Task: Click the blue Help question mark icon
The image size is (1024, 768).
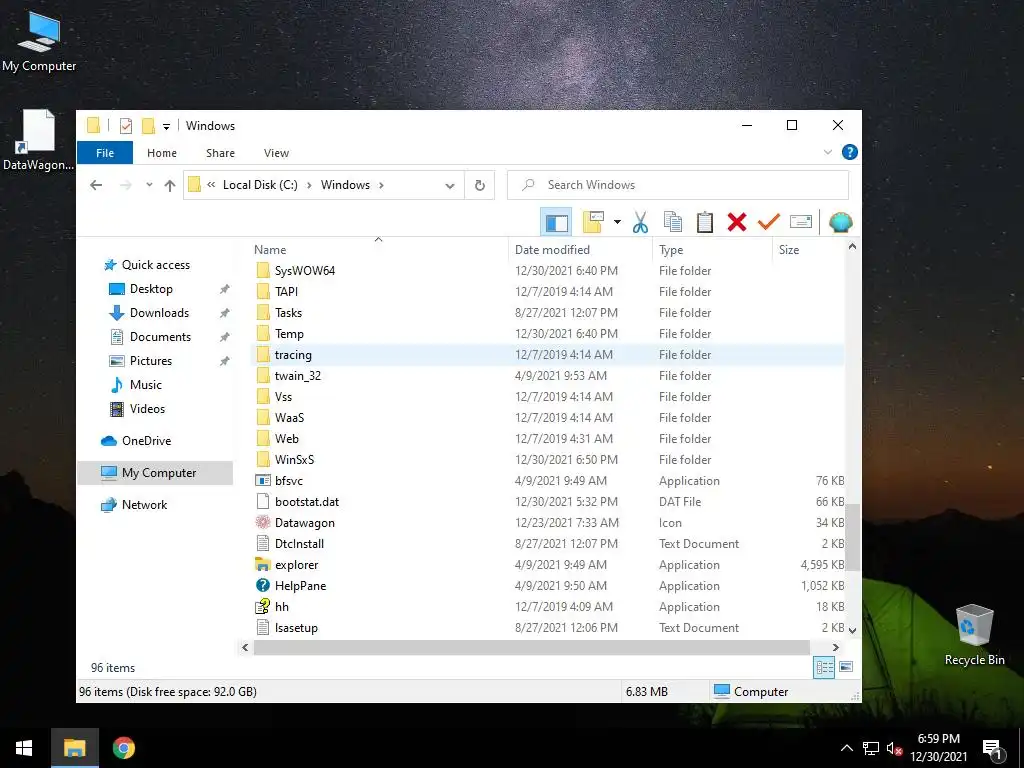Action: tap(850, 152)
